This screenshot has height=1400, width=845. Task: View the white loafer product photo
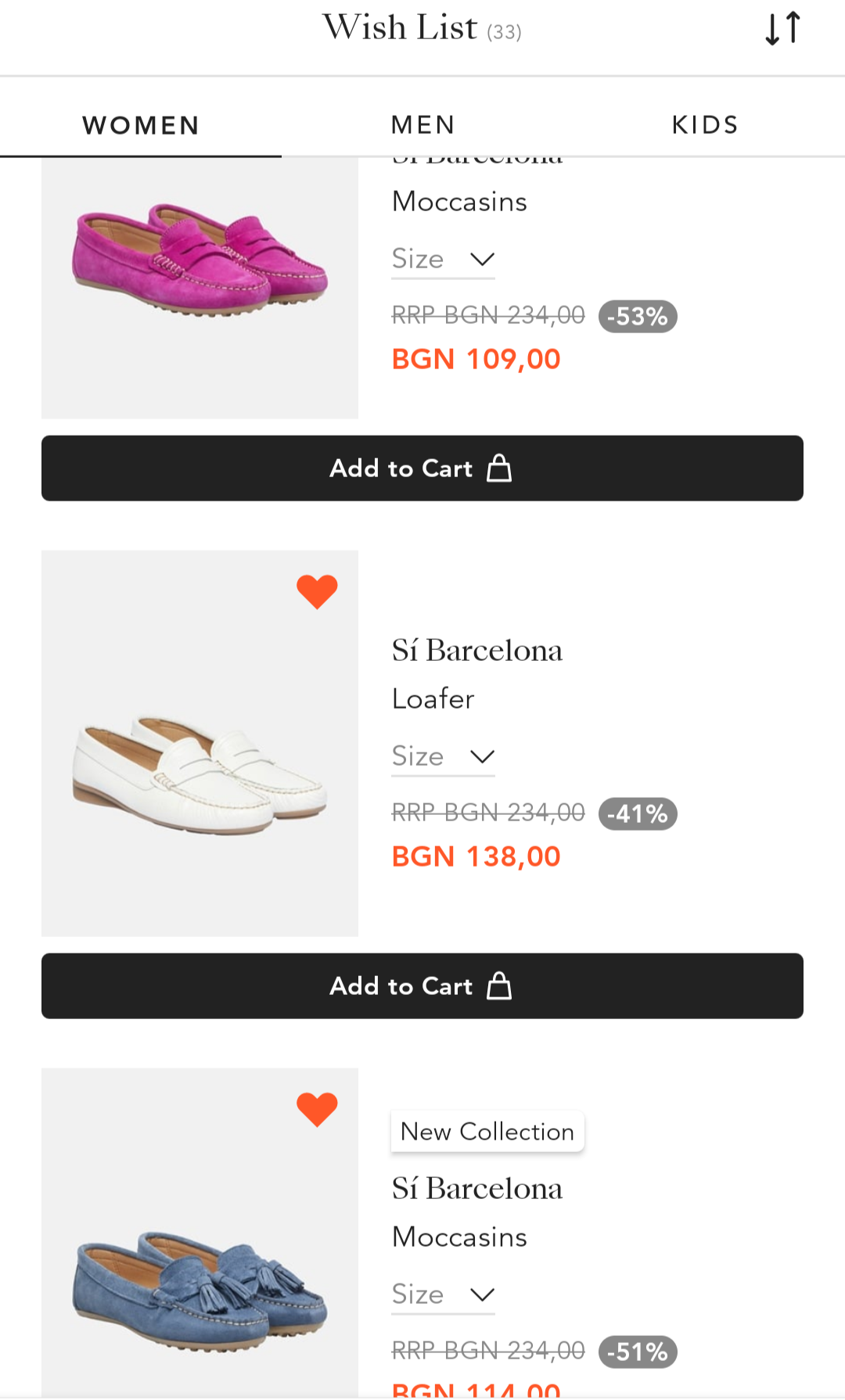click(200, 774)
